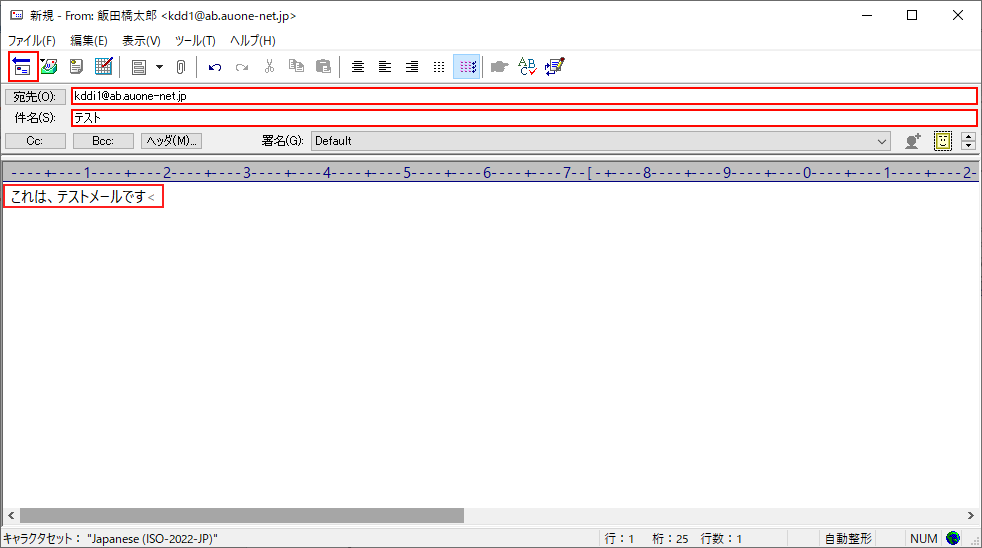Click the redo arrow icon

[242, 67]
